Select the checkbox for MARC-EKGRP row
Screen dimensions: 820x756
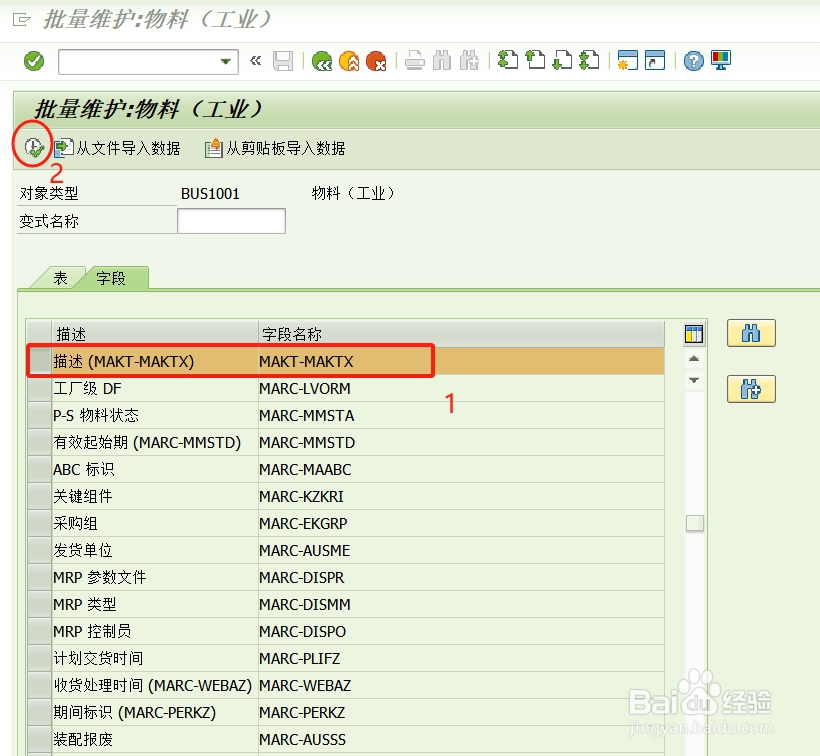tap(38, 523)
